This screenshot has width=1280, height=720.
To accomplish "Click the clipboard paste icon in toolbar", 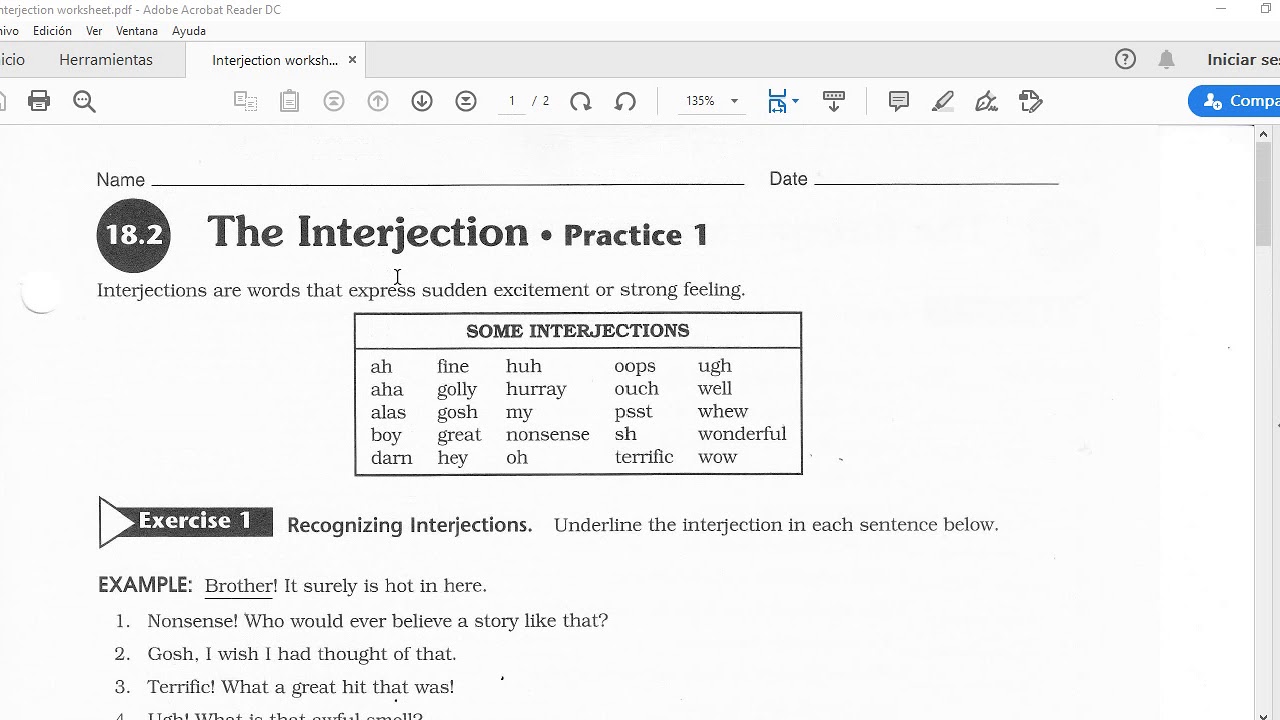I will tap(289, 101).
